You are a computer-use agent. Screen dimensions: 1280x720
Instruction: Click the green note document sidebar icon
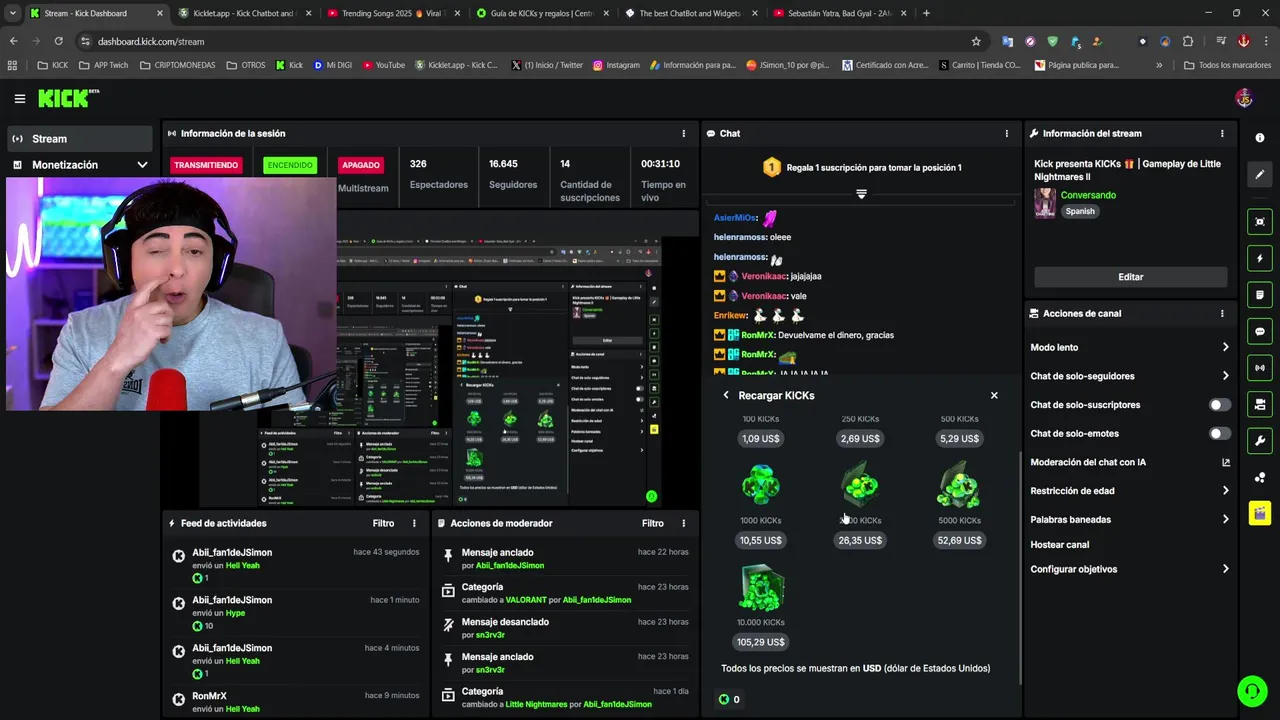pos(1260,295)
